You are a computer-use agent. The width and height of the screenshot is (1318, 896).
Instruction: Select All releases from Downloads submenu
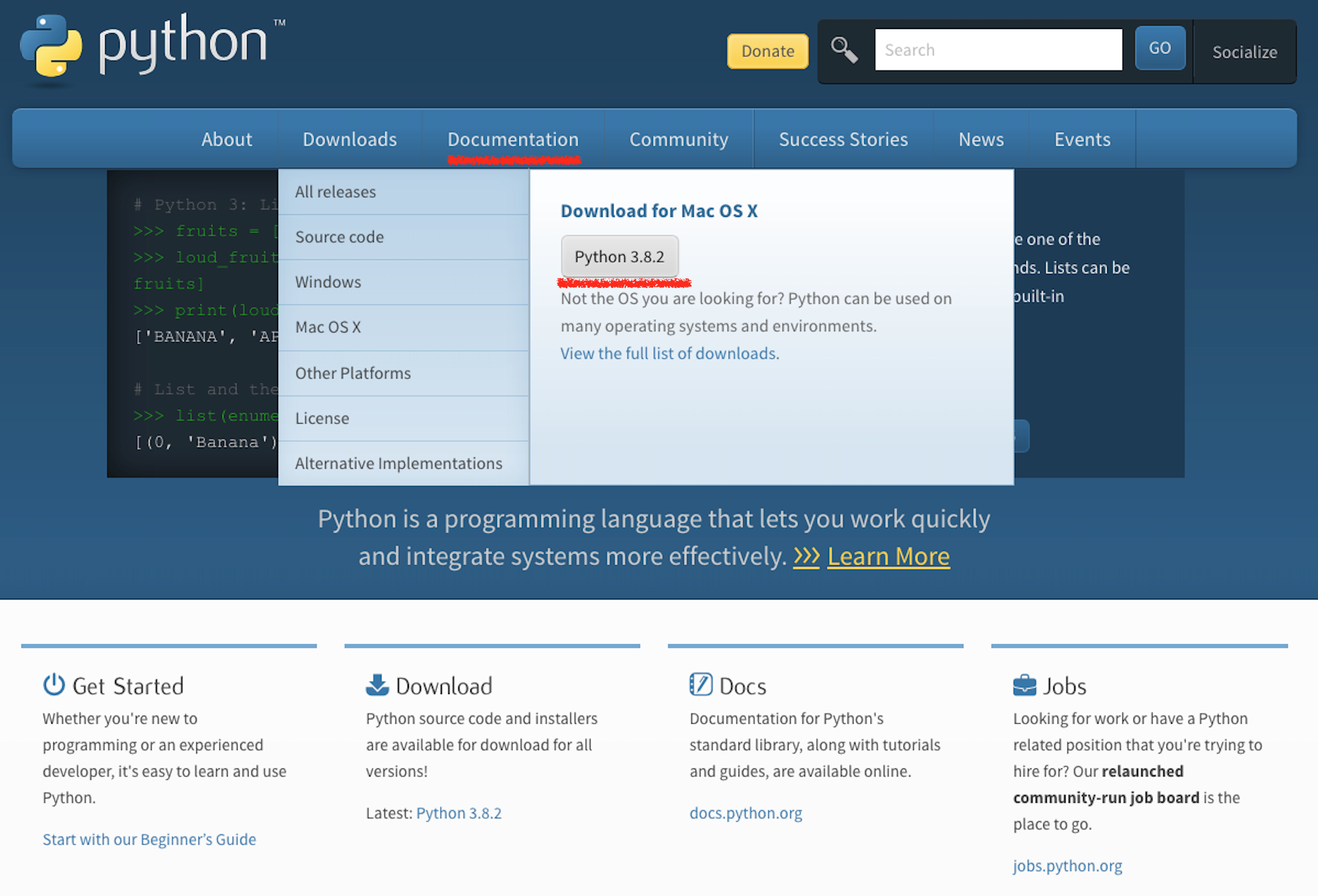[x=336, y=192]
